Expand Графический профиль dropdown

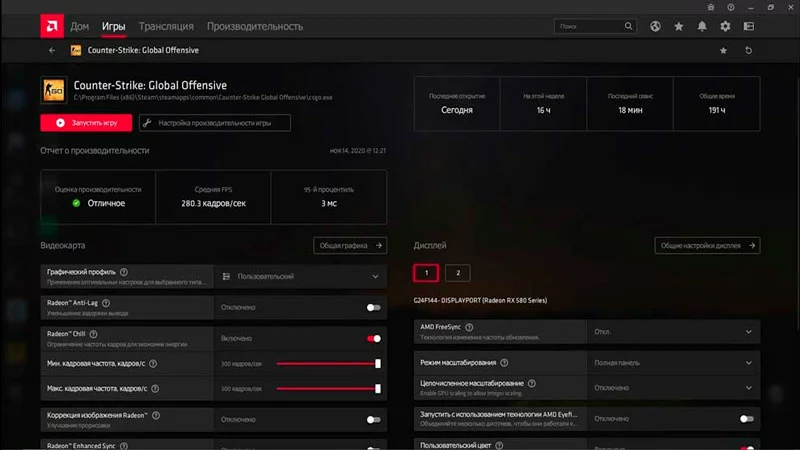pos(300,277)
